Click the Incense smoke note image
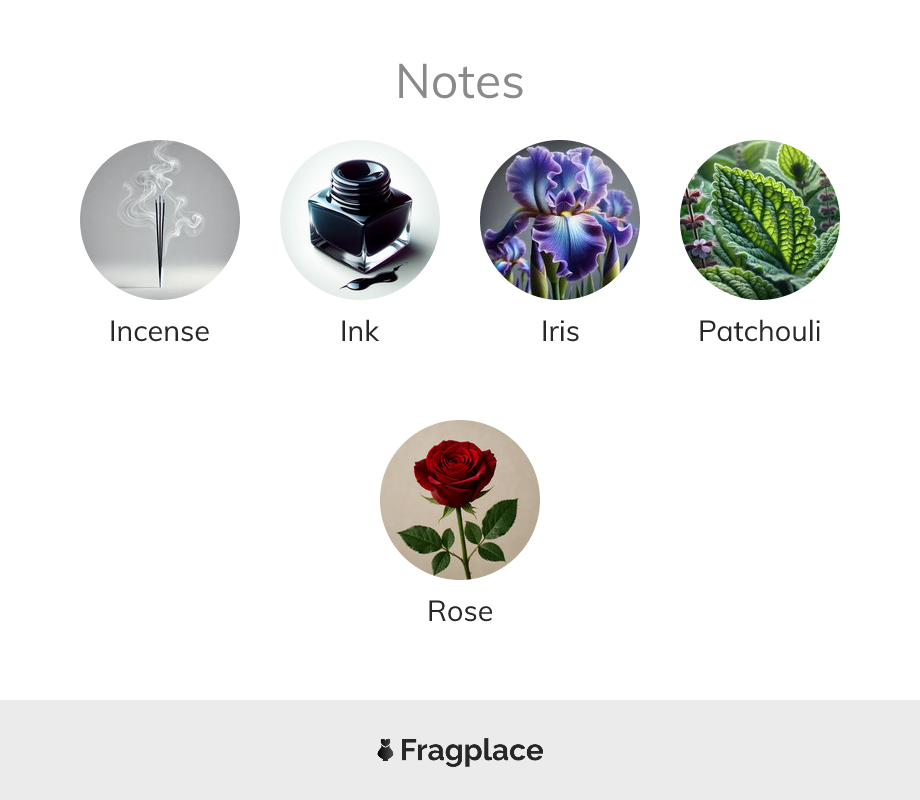The width and height of the screenshot is (920, 800). pyautogui.click(x=160, y=220)
